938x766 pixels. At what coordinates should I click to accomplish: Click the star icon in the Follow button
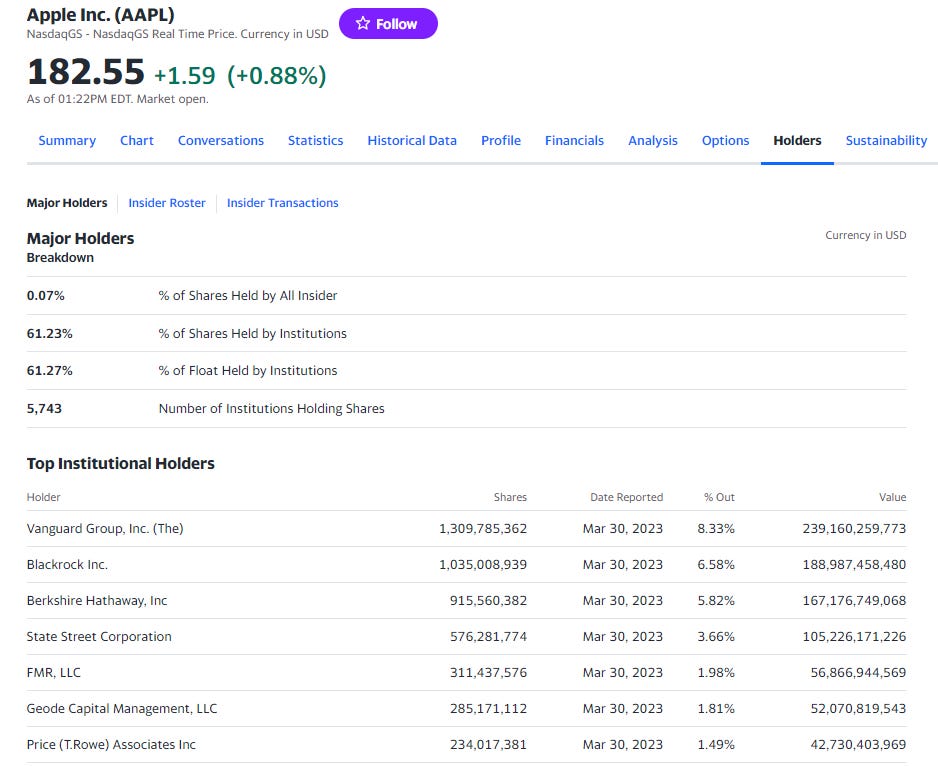click(363, 23)
